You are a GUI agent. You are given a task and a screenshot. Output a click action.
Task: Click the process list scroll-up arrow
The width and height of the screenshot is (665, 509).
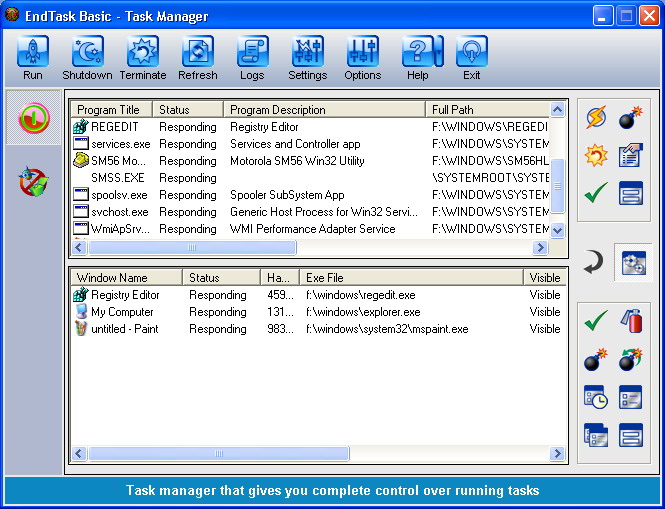click(x=557, y=109)
